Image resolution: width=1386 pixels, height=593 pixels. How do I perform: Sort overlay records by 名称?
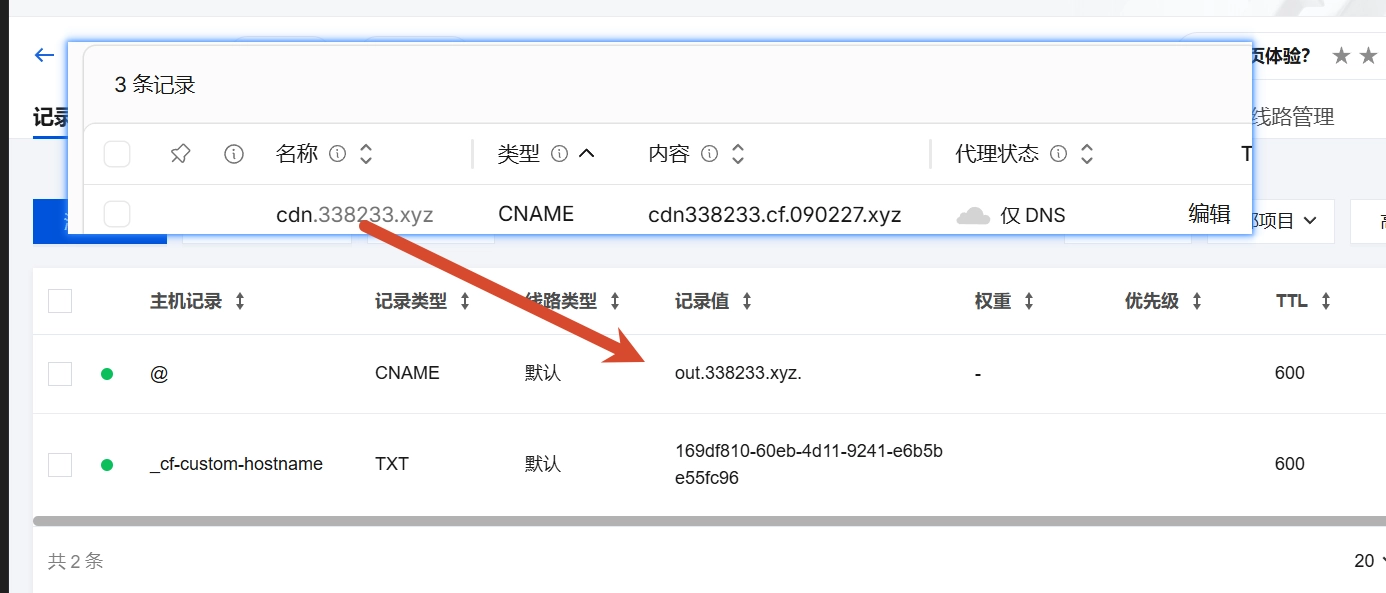coord(366,154)
